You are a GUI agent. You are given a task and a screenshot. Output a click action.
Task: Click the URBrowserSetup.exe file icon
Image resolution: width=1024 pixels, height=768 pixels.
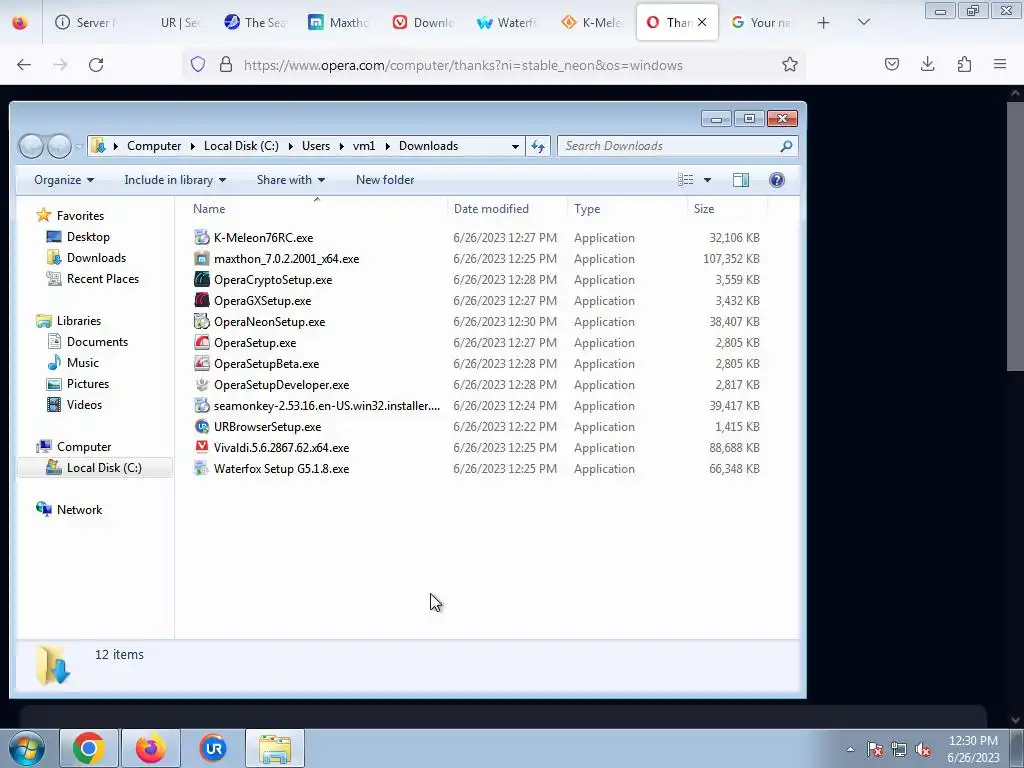(202, 426)
